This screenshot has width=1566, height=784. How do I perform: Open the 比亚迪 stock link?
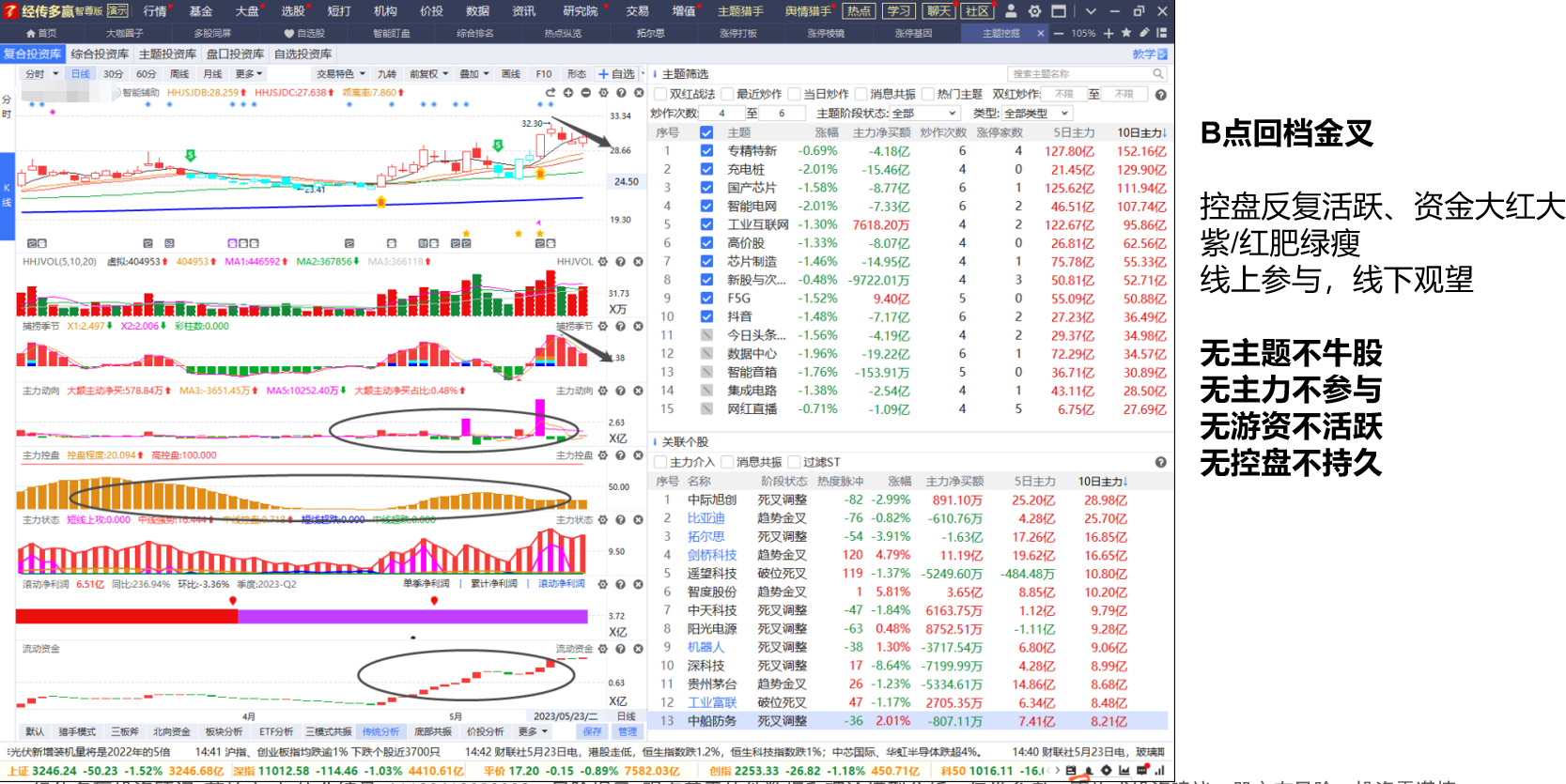[x=705, y=518]
